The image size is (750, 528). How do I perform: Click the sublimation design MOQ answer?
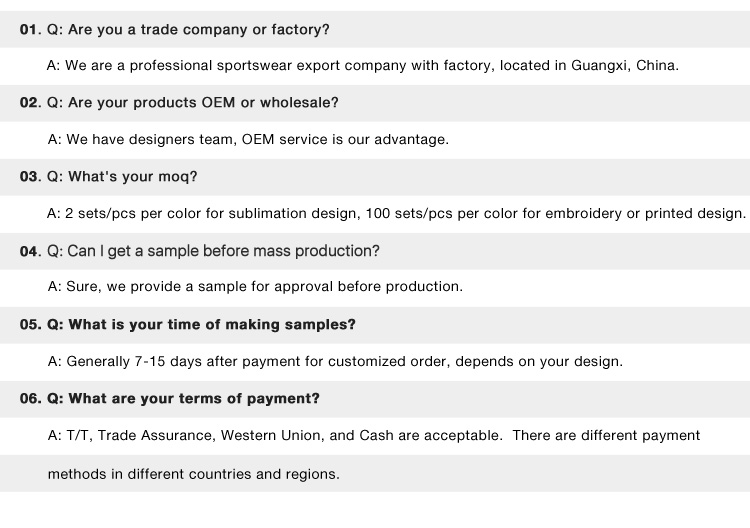[x=396, y=213]
